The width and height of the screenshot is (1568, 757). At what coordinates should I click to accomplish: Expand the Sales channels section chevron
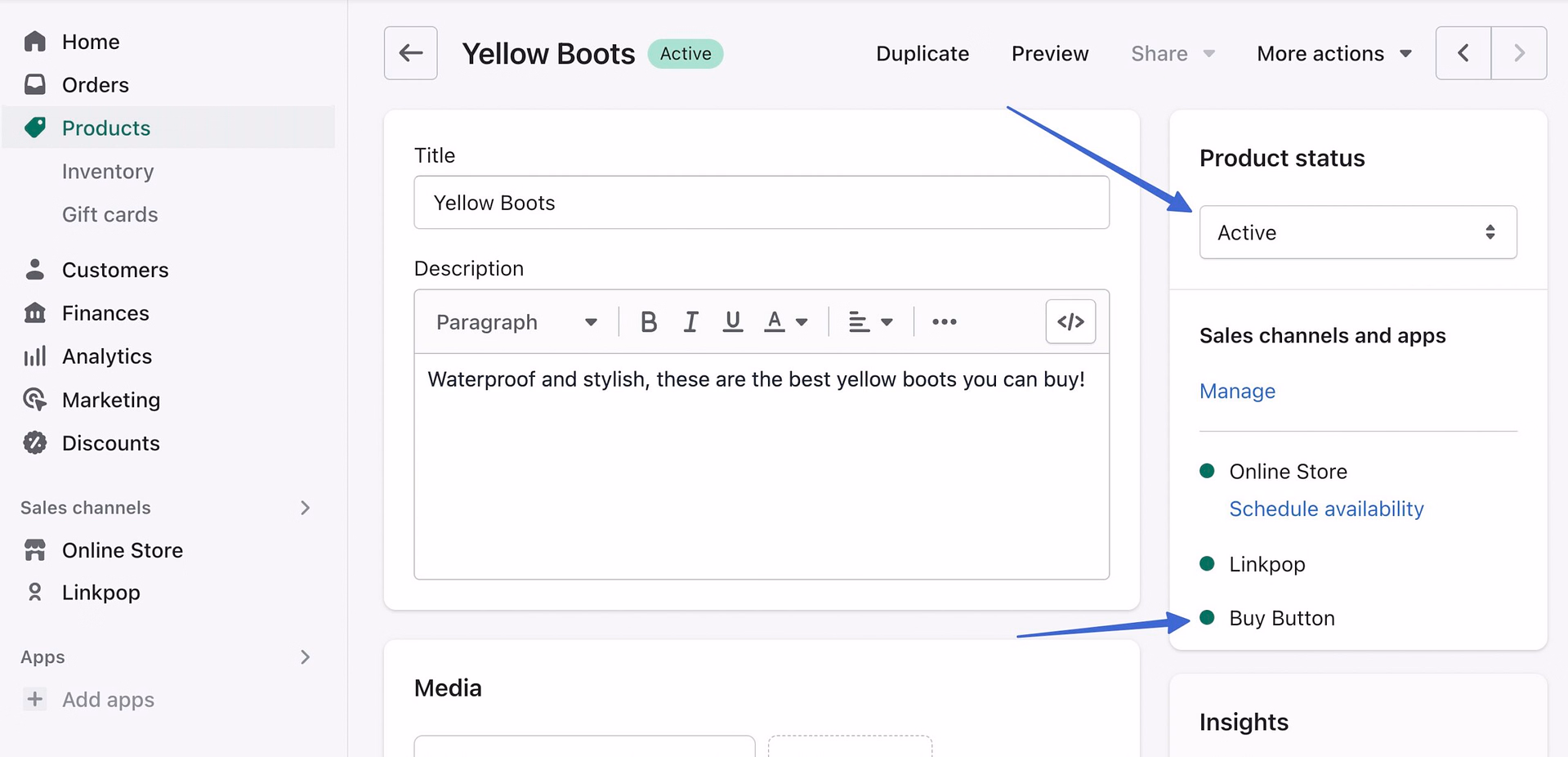(306, 508)
